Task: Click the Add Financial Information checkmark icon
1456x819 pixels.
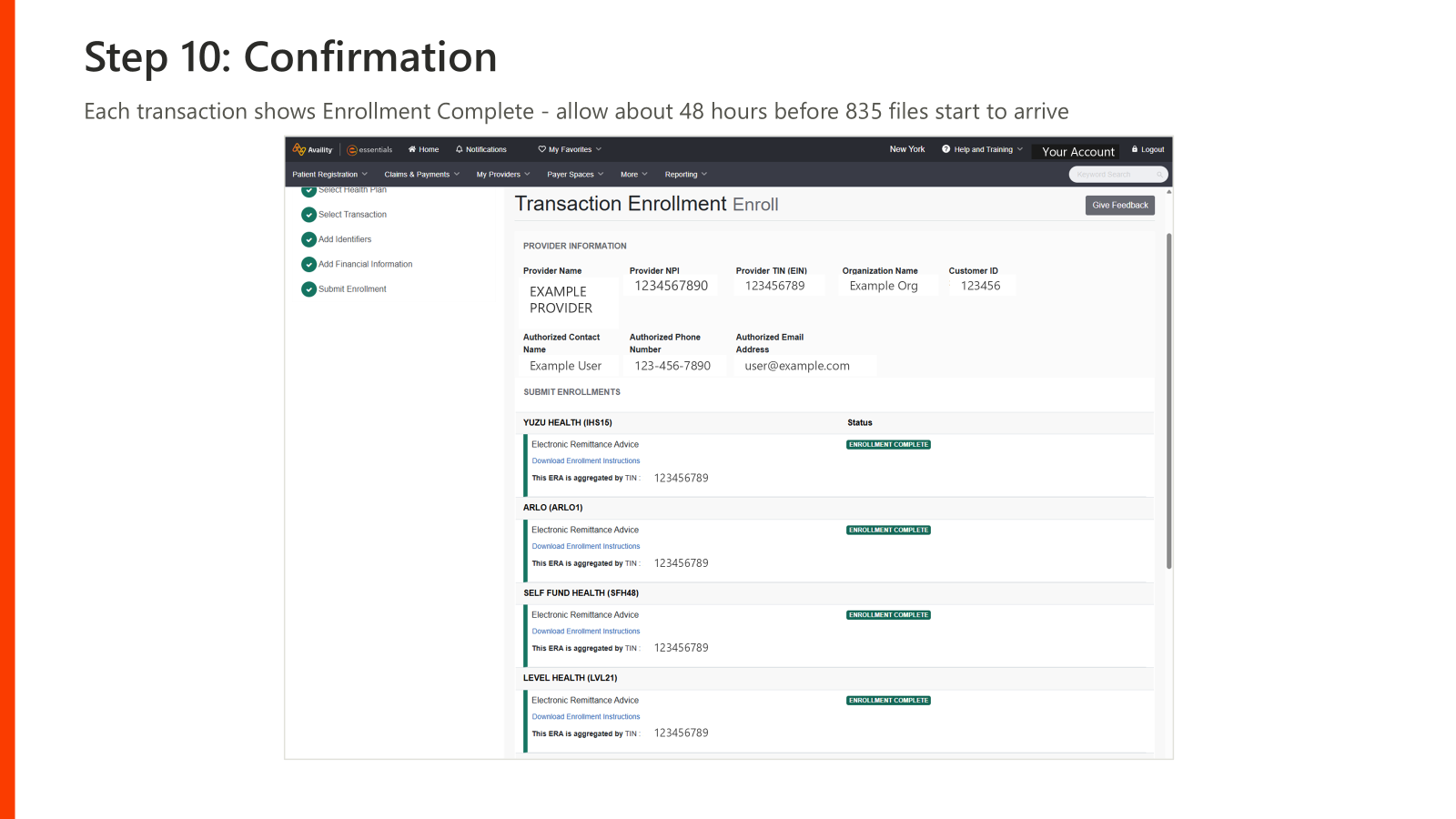Action: pyautogui.click(x=308, y=265)
